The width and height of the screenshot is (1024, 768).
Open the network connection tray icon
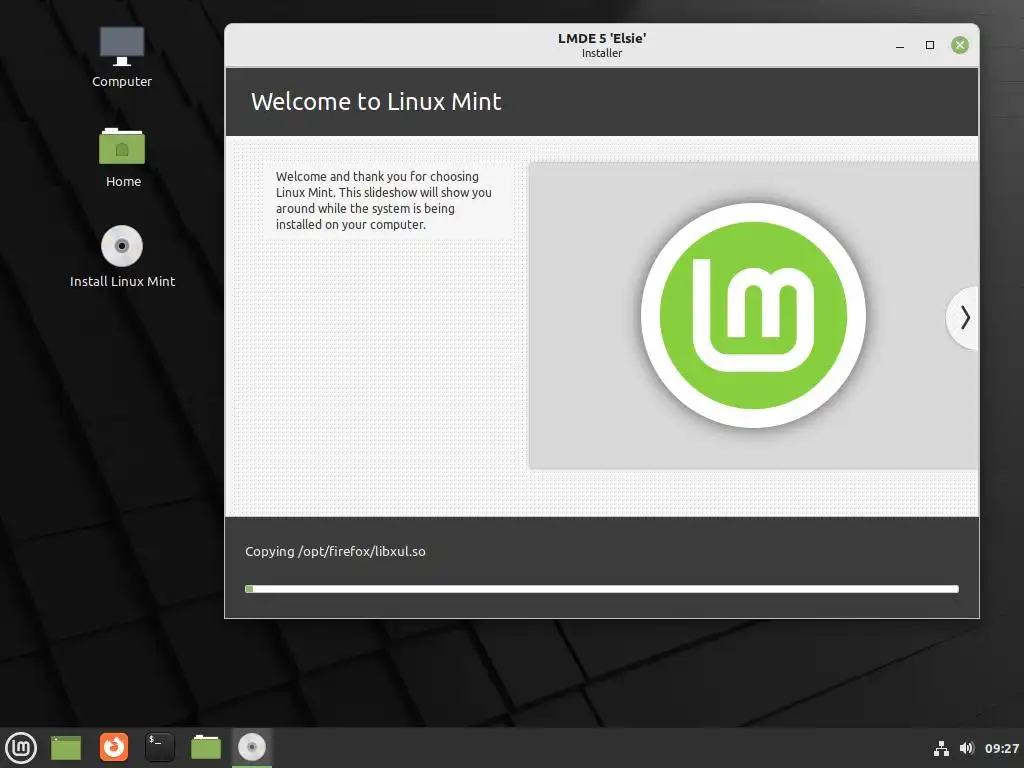pyautogui.click(x=941, y=748)
